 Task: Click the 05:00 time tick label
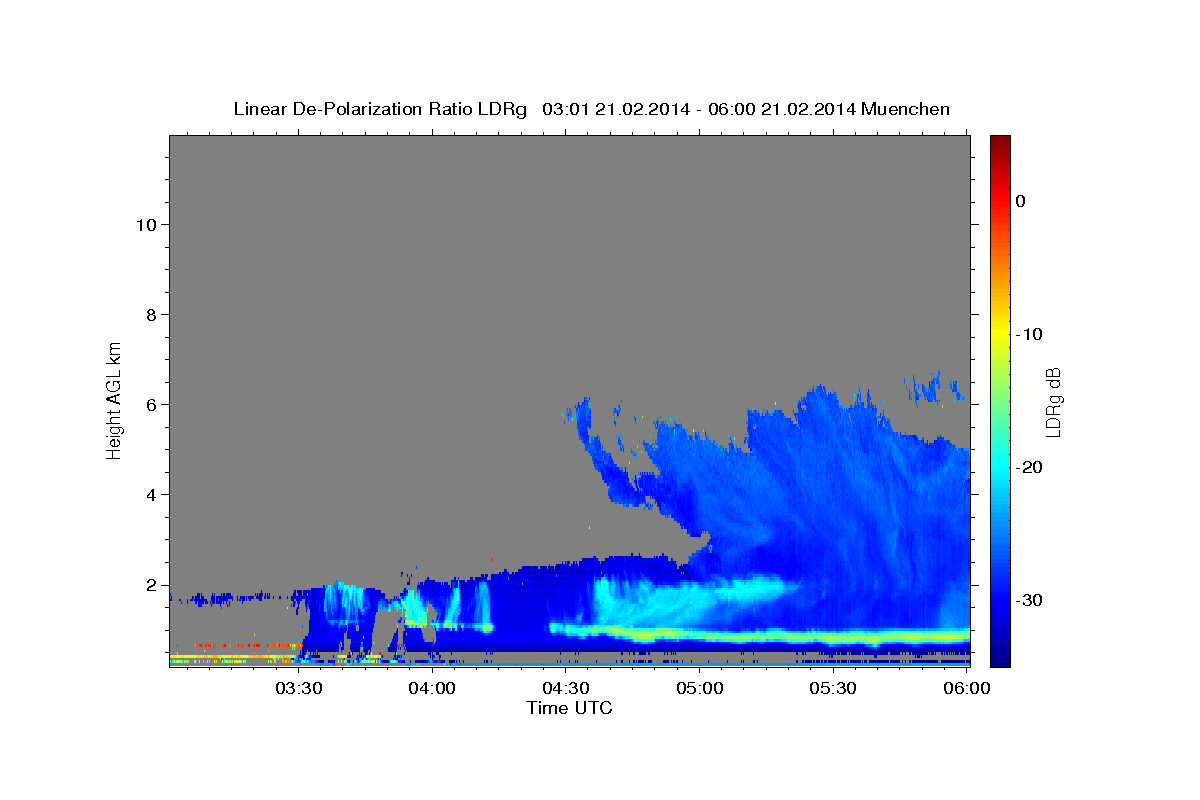coord(700,689)
